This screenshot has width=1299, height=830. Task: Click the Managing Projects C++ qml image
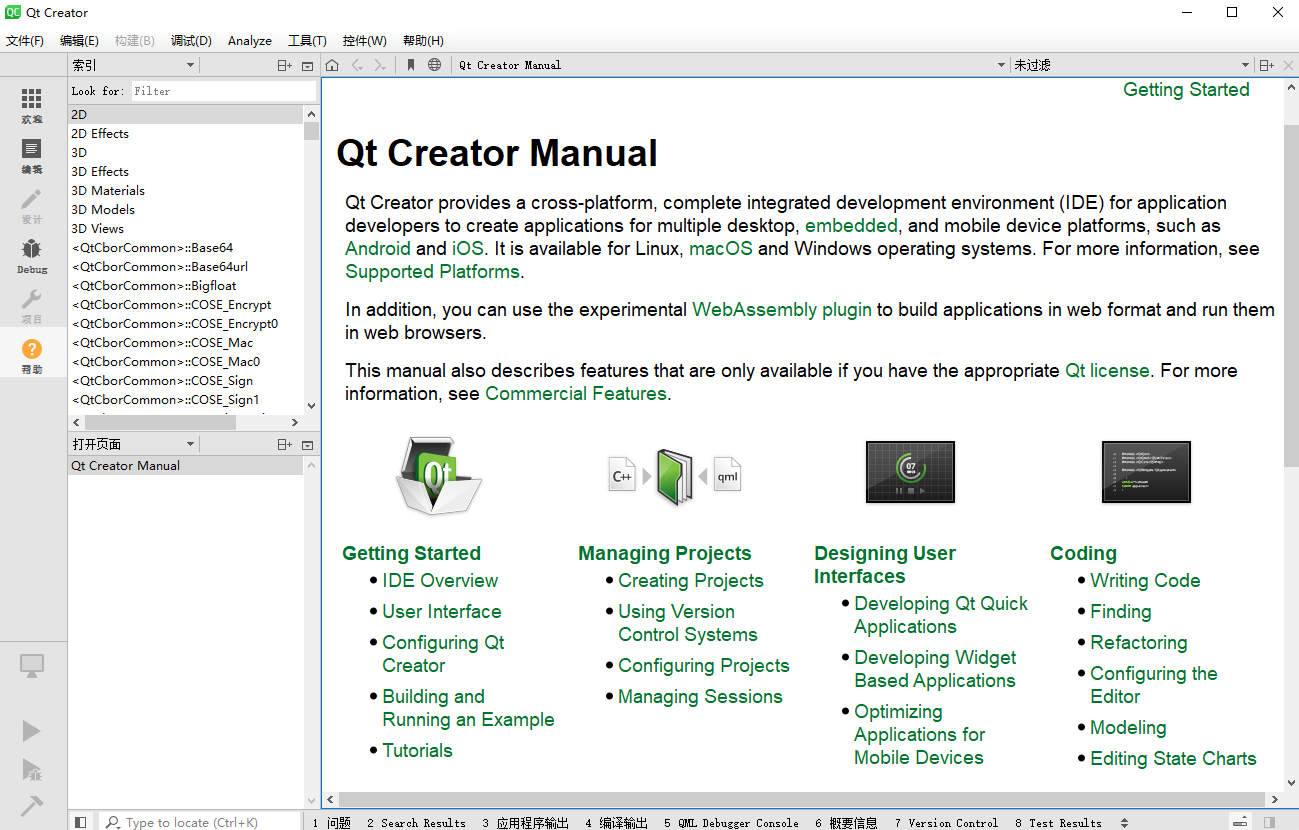pyautogui.click(x=675, y=476)
